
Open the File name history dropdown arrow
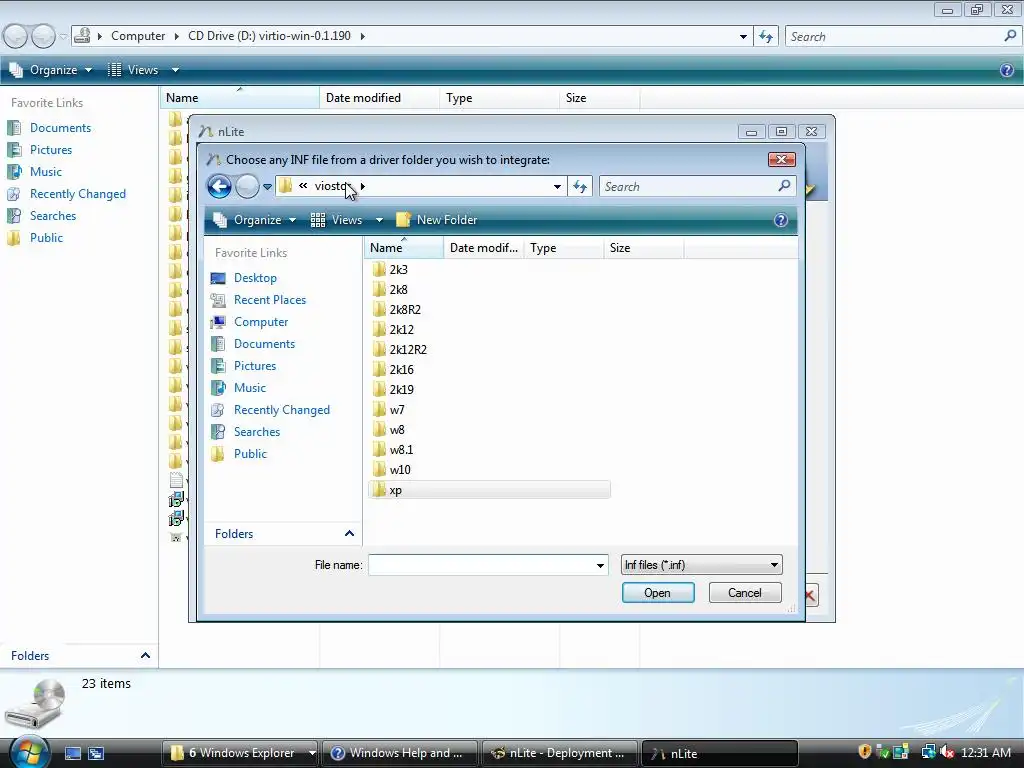600,566
